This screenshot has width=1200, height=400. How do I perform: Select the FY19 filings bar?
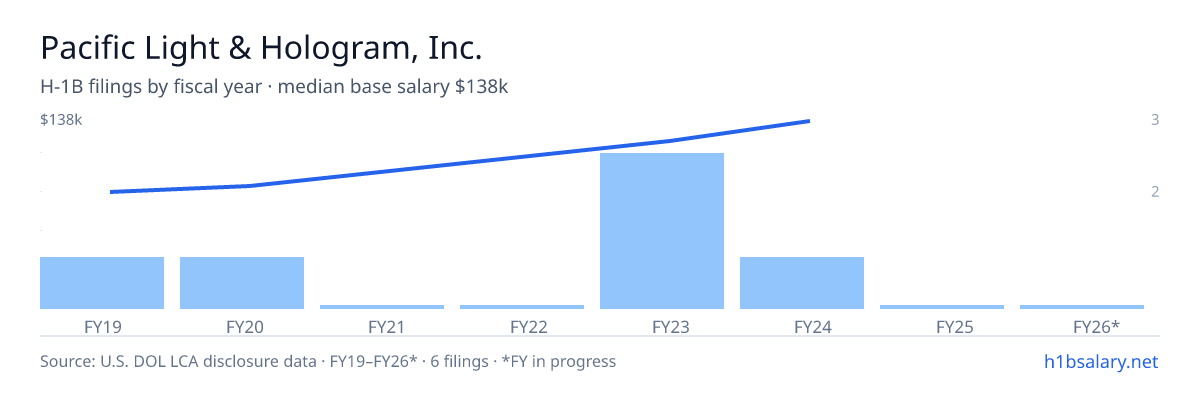click(102, 283)
